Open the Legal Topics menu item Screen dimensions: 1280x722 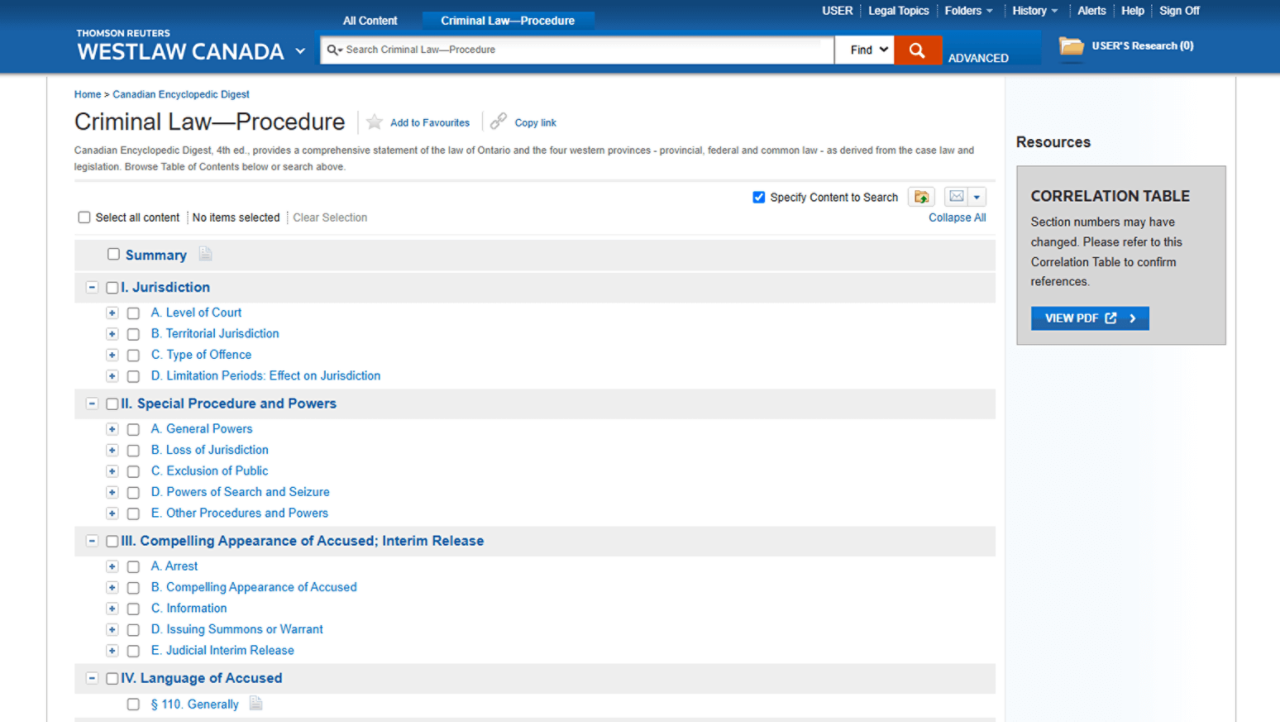(x=898, y=10)
